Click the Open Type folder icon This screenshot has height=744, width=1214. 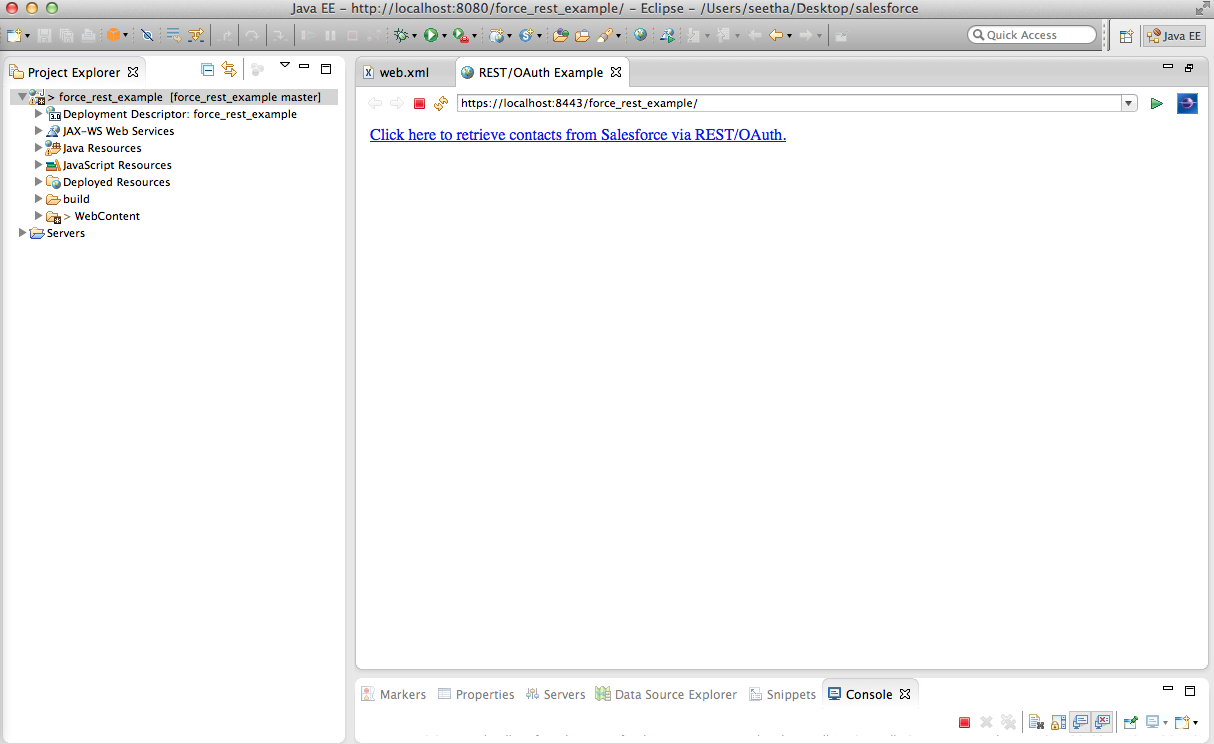tap(561, 35)
